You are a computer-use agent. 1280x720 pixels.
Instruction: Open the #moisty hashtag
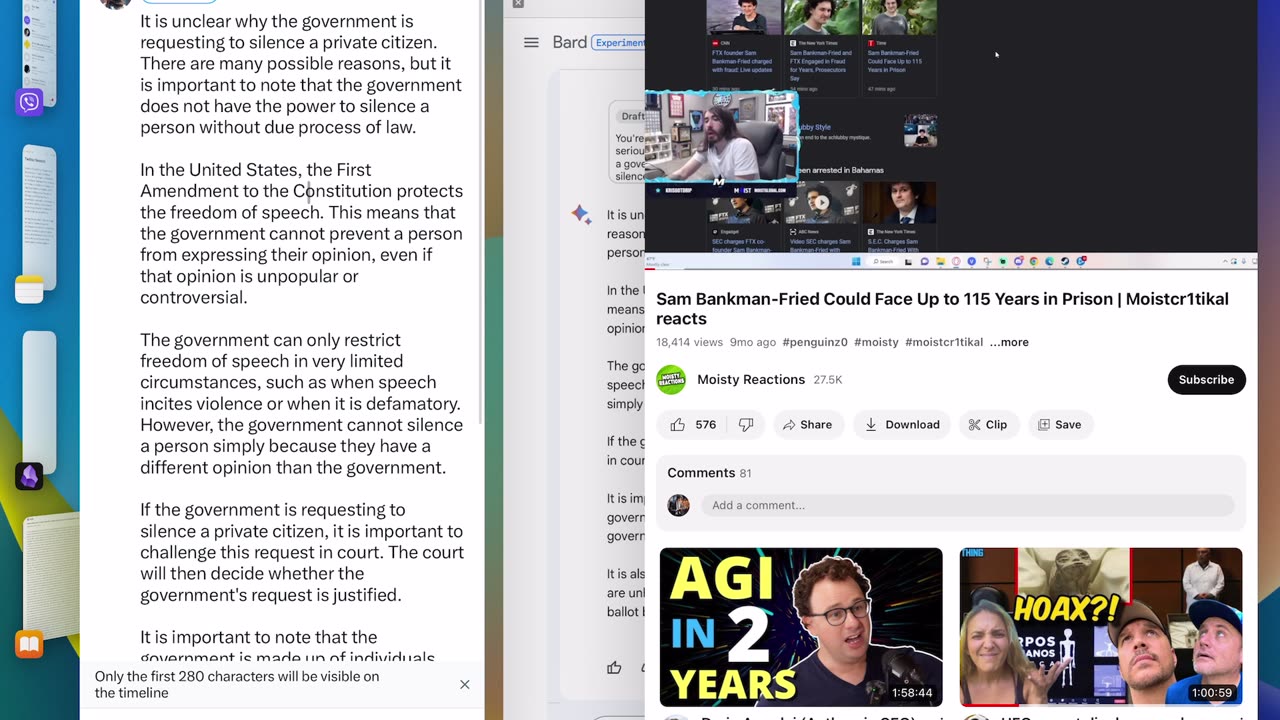tap(876, 342)
